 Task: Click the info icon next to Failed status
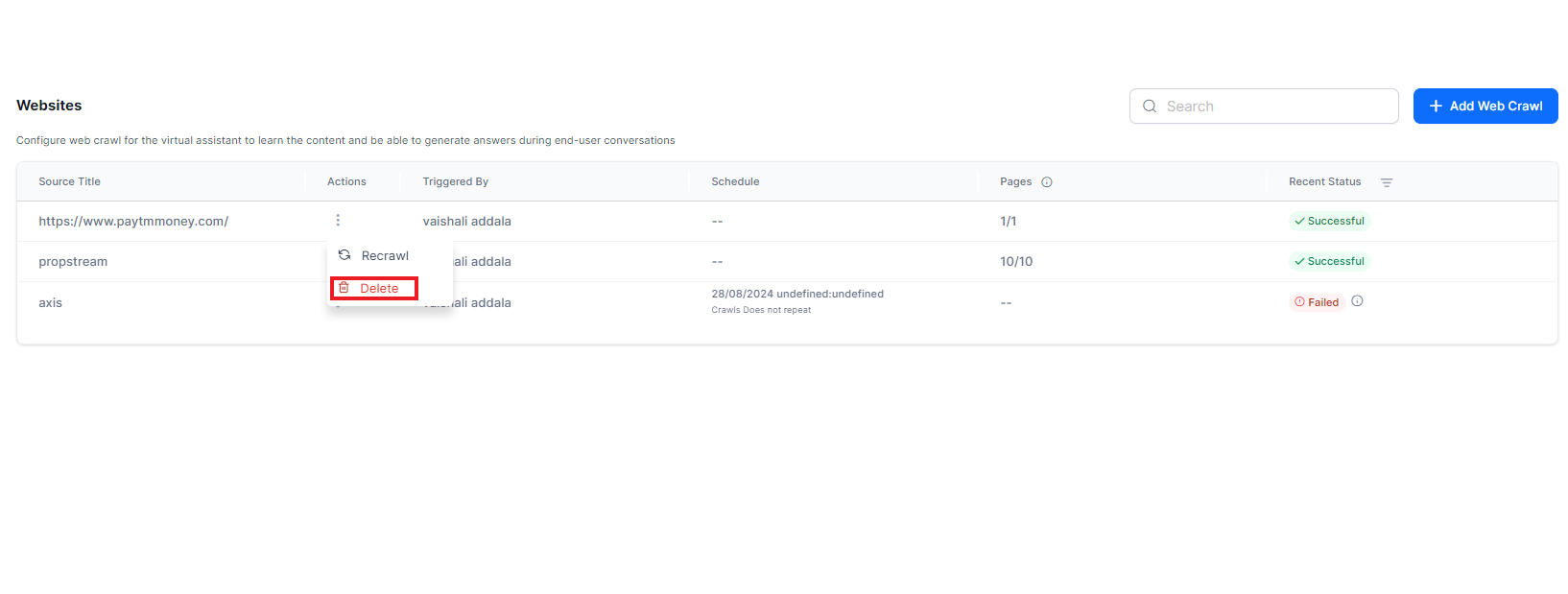(x=1357, y=301)
